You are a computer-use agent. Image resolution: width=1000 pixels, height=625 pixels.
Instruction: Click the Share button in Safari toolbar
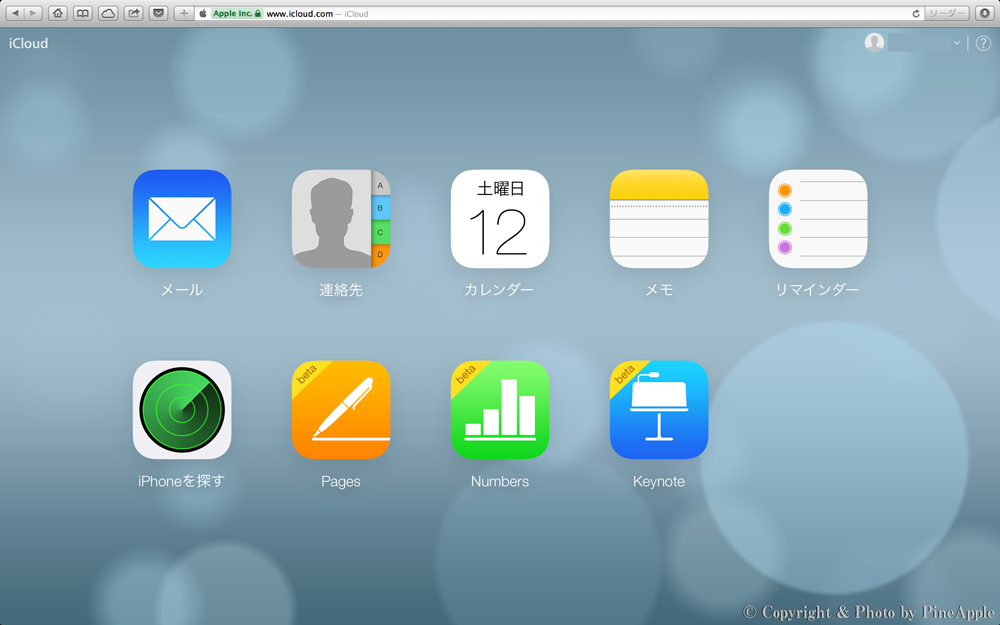tap(133, 14)
